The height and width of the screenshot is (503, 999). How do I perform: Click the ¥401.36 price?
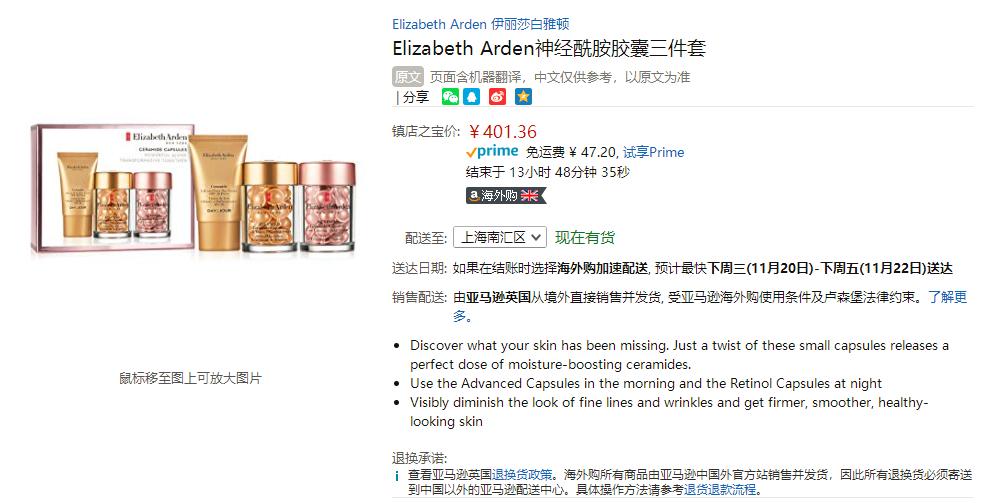click(503, 132)
